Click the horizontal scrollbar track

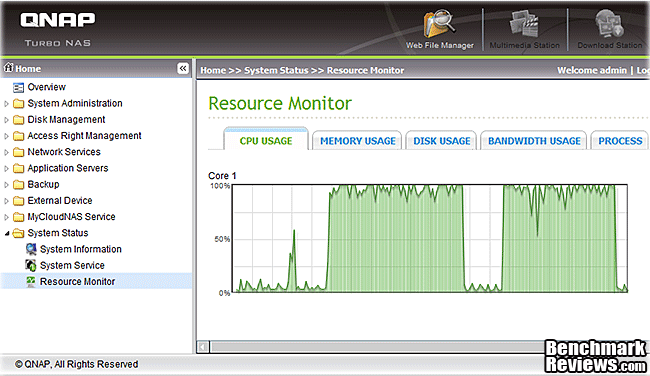point(377,347)
